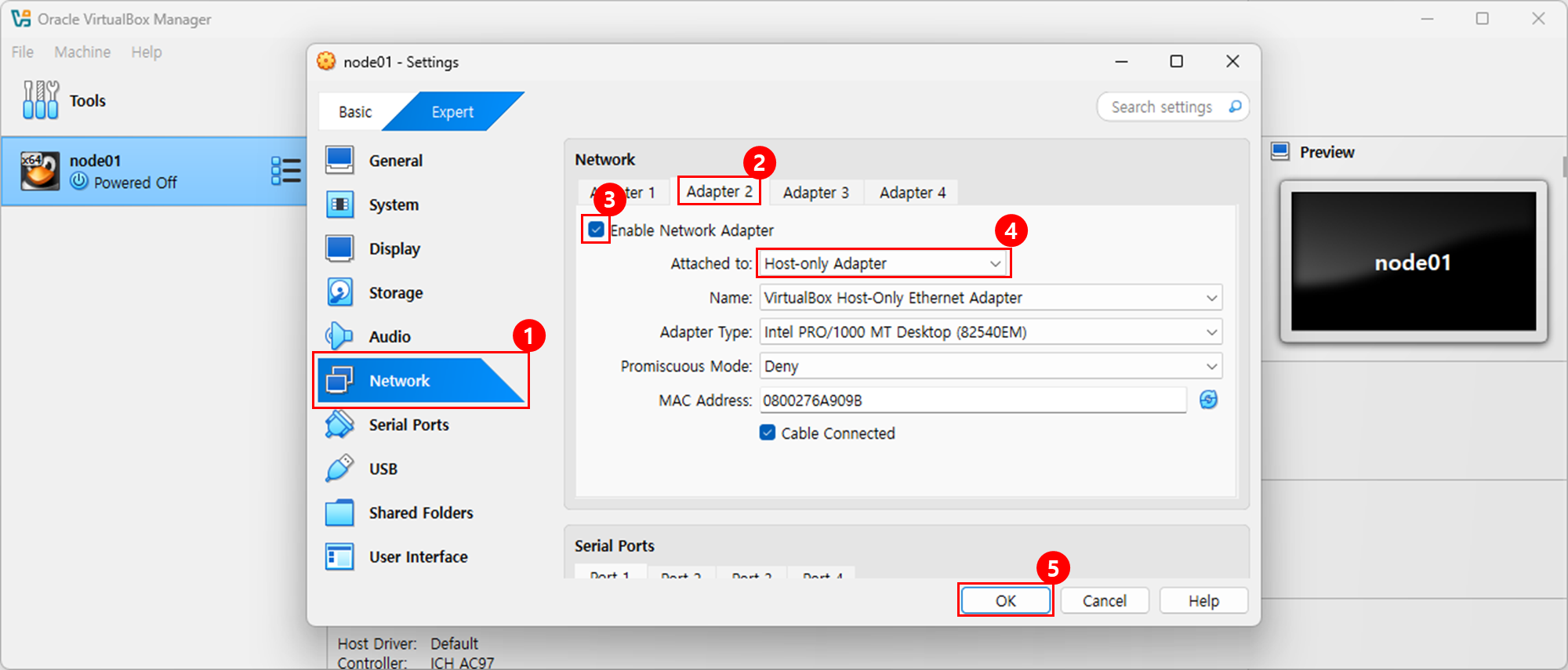Screen dimensions: 1568x670
Task: Click Host Driver Default text
Action: (408, 643)
